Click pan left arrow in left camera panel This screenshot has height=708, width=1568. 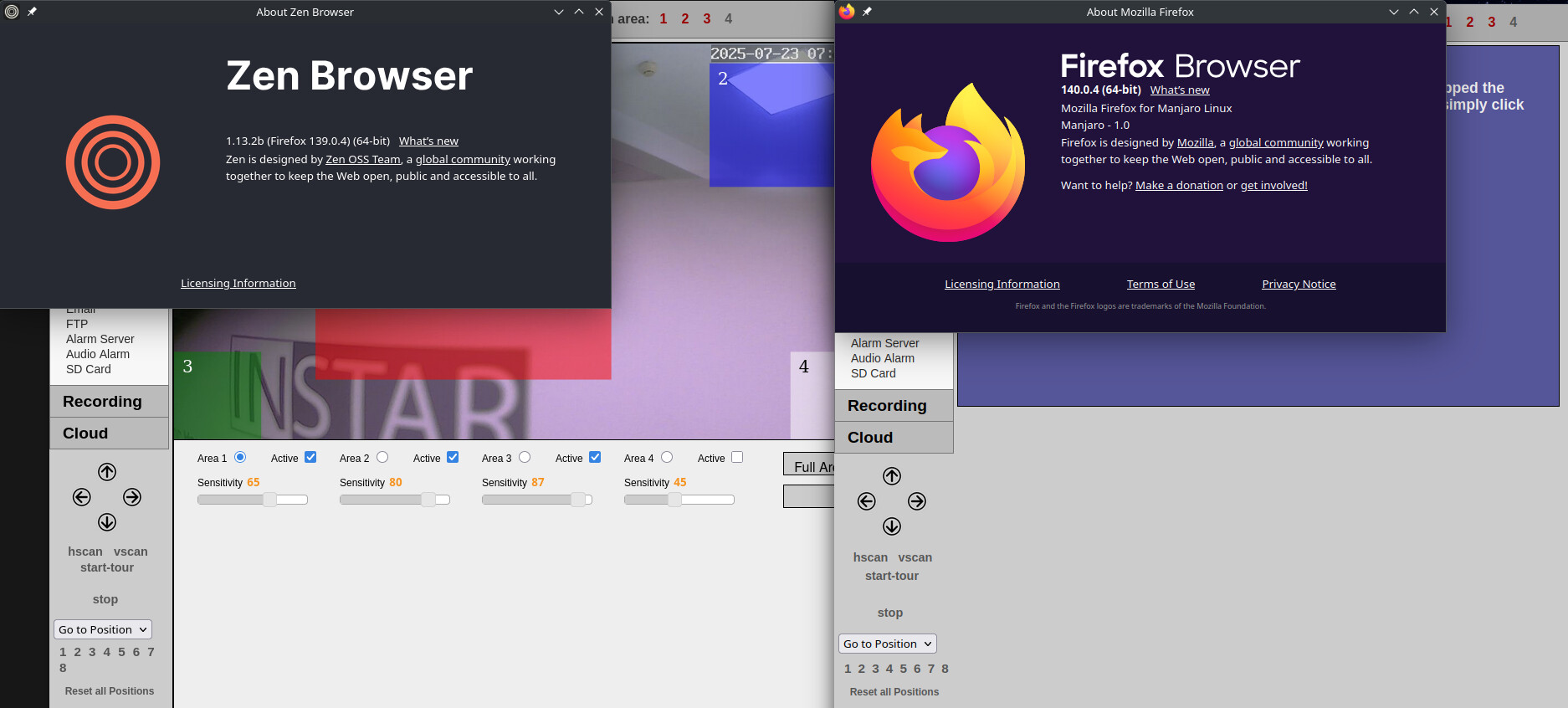tap(82, 497)
